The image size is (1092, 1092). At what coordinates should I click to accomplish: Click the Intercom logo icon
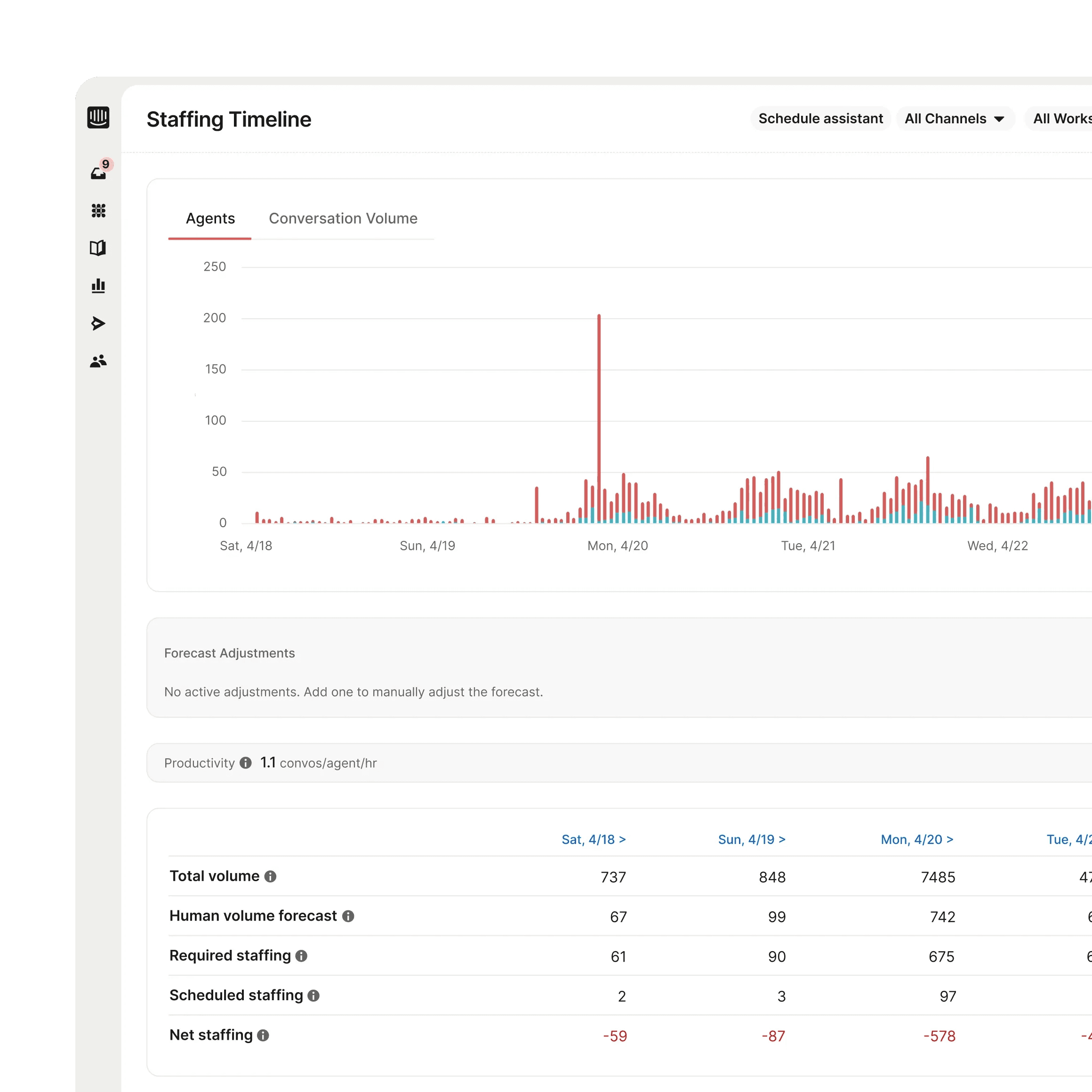(98, 118)
